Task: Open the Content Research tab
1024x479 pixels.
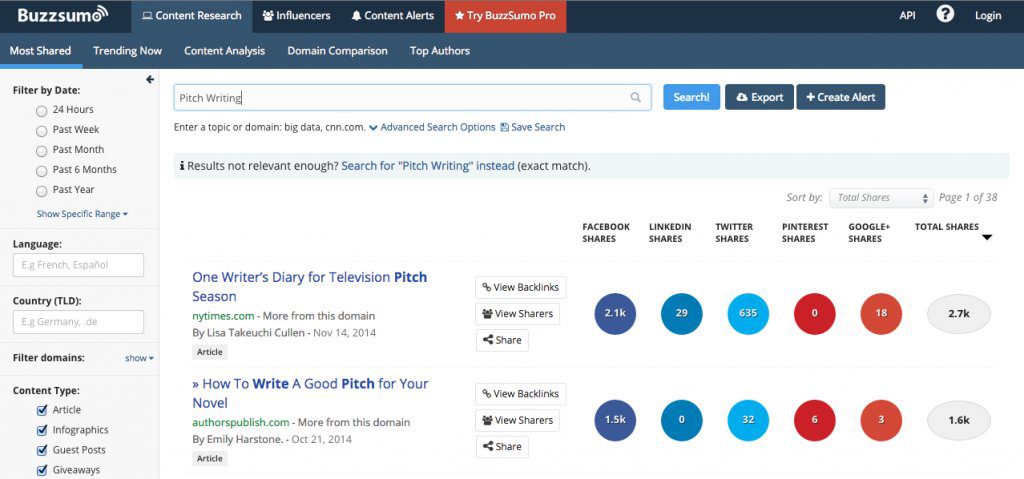Action: [191, 16]
